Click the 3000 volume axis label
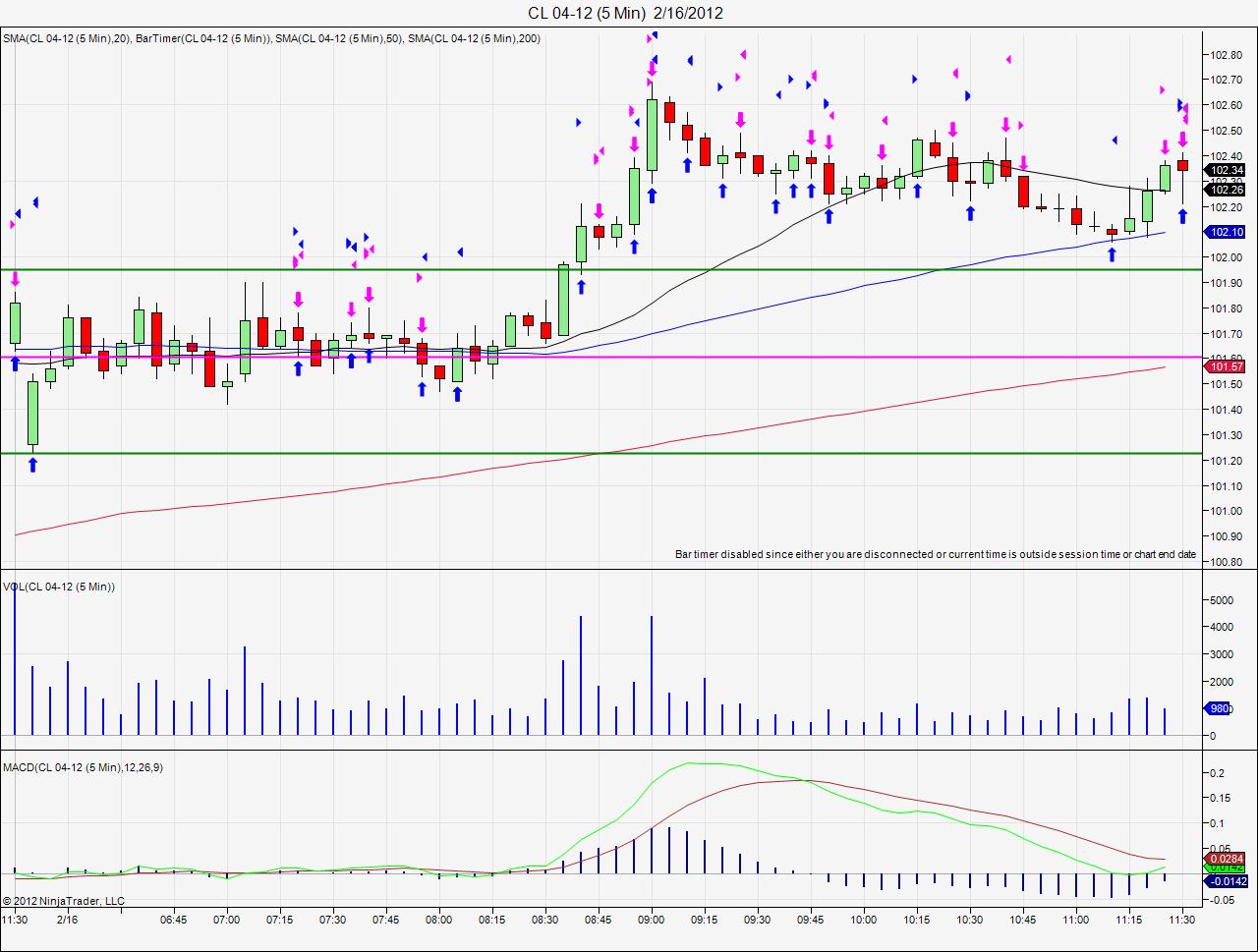 pos(1221,654)
